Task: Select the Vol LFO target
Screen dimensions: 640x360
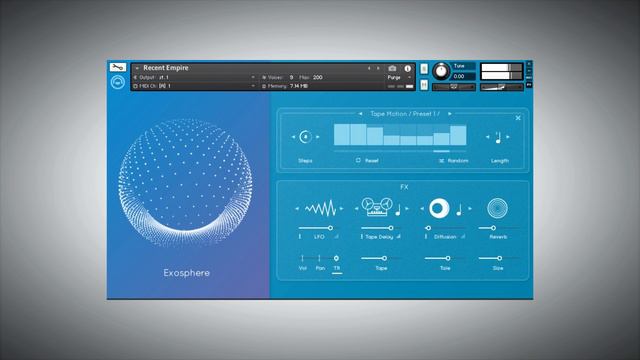Action: pos(302,268)
